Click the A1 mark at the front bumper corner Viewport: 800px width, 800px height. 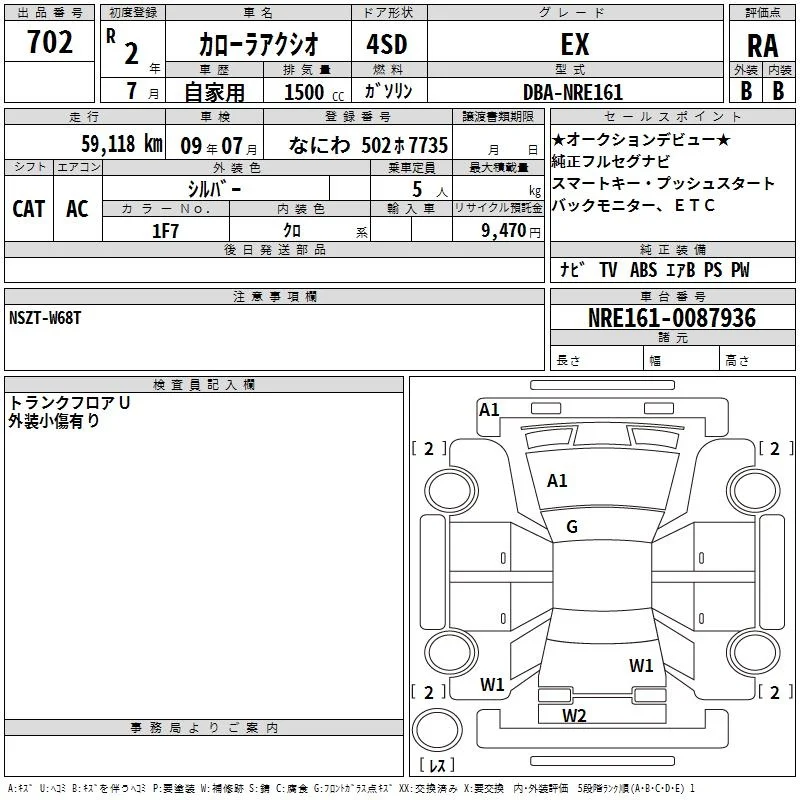tap(489, 410)
